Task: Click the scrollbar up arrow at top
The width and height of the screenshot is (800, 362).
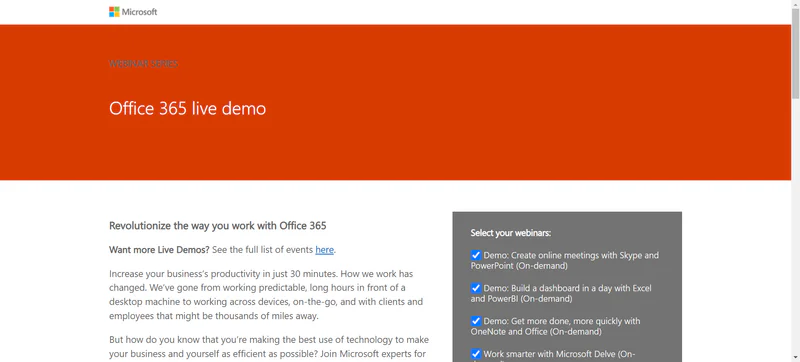Action: click(x=795, y=4)
